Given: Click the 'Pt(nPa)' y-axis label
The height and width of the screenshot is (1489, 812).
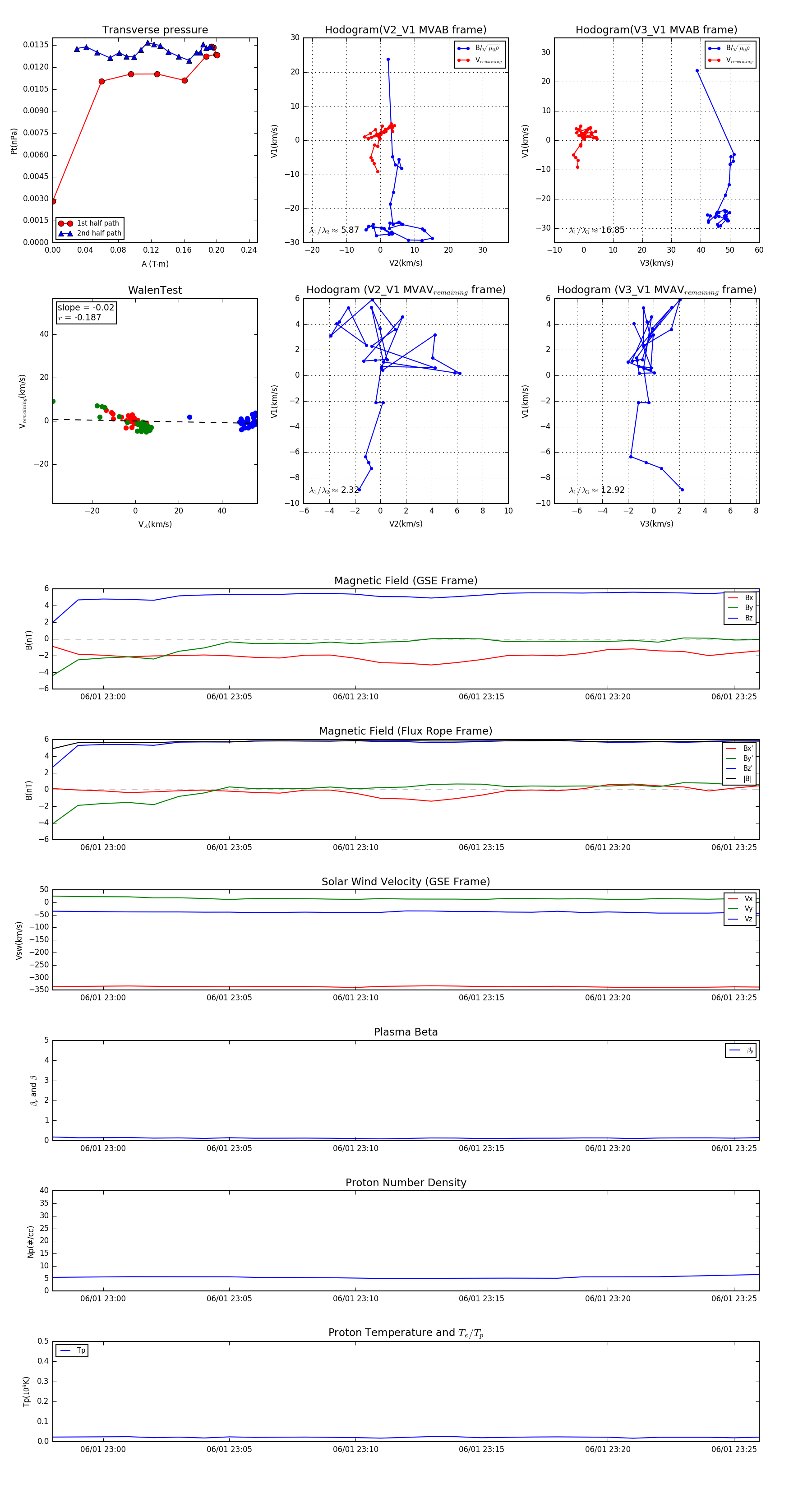Looking at the screenshot, I should click(14, 140).
